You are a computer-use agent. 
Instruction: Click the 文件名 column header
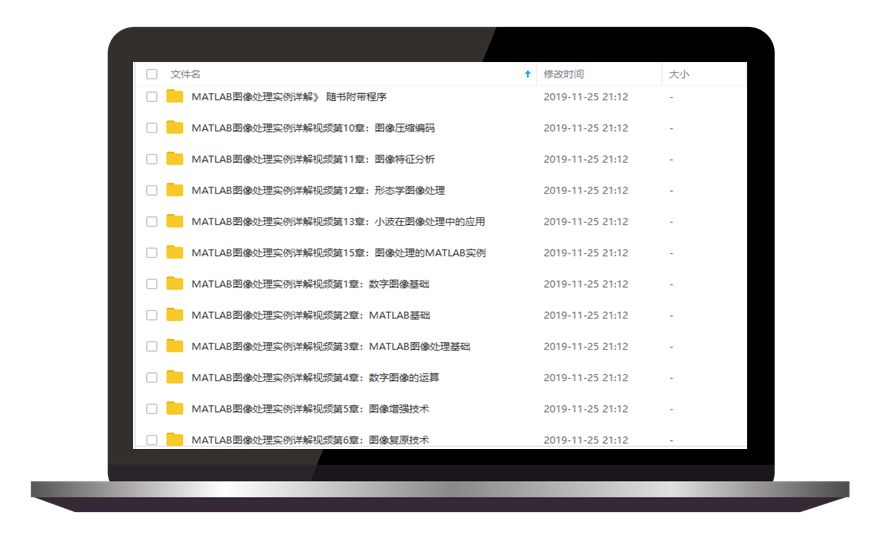pyautogui.click(x=185, y=74)
